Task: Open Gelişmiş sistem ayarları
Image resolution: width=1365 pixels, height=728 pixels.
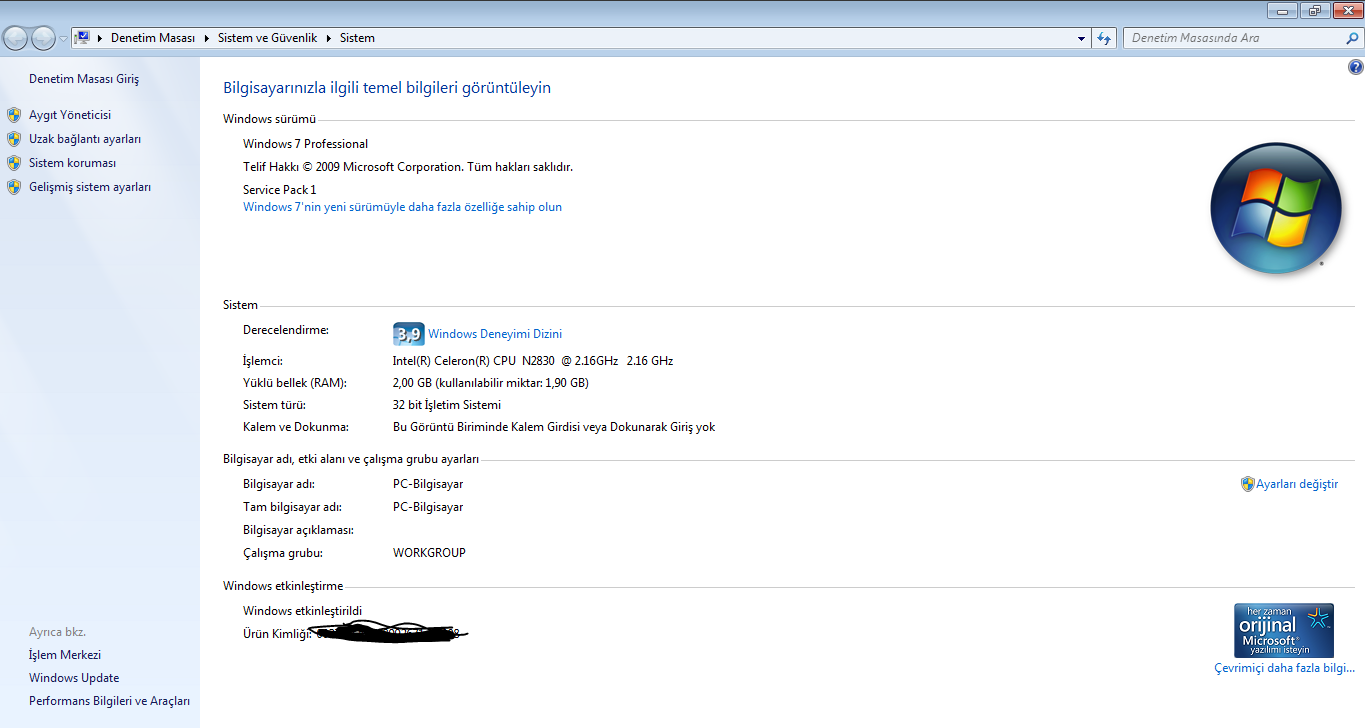Action: (90, 187)
